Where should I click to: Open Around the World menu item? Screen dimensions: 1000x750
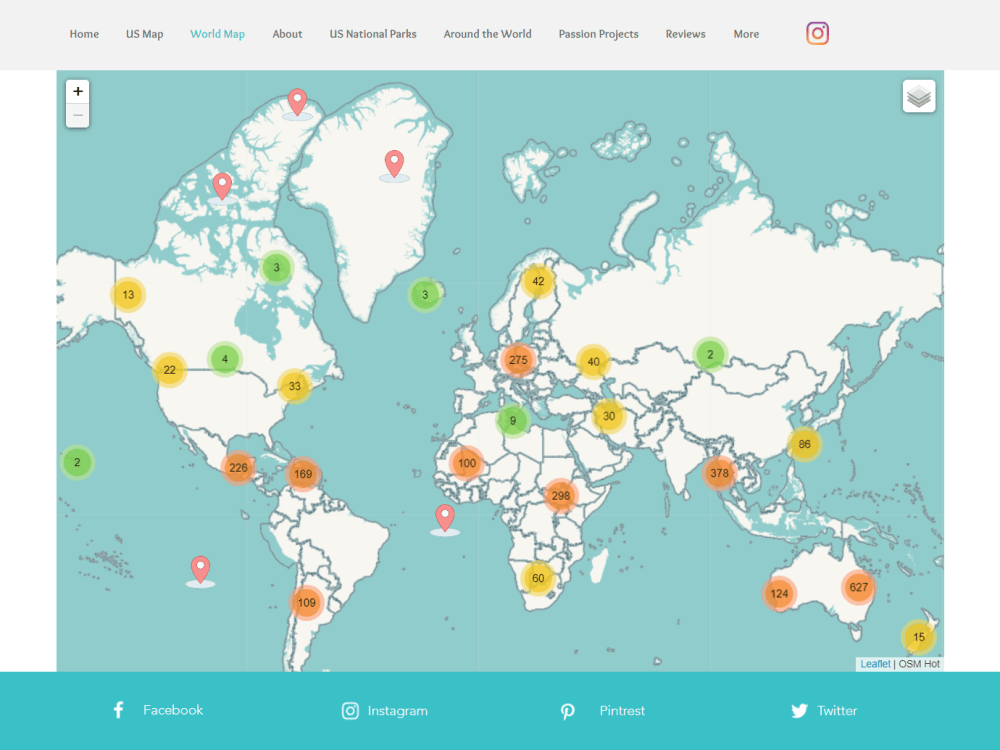coord(487,34)
